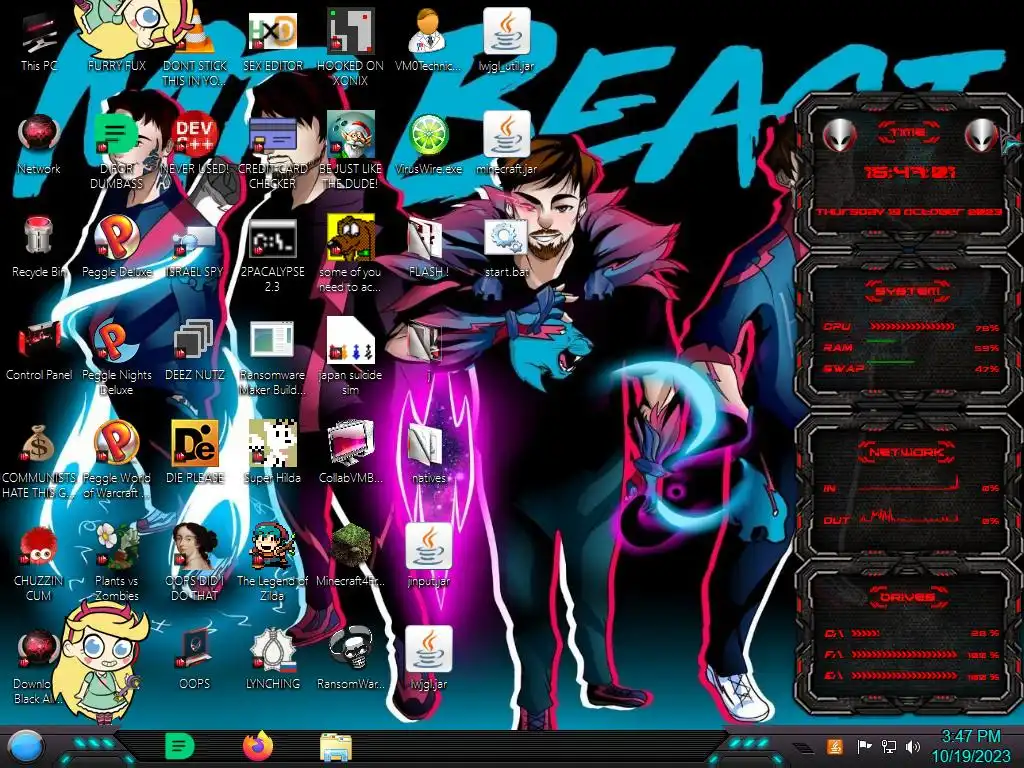1024x768 pixels.
Task: Click the NETWORK widget header
Action: point(908,452)
